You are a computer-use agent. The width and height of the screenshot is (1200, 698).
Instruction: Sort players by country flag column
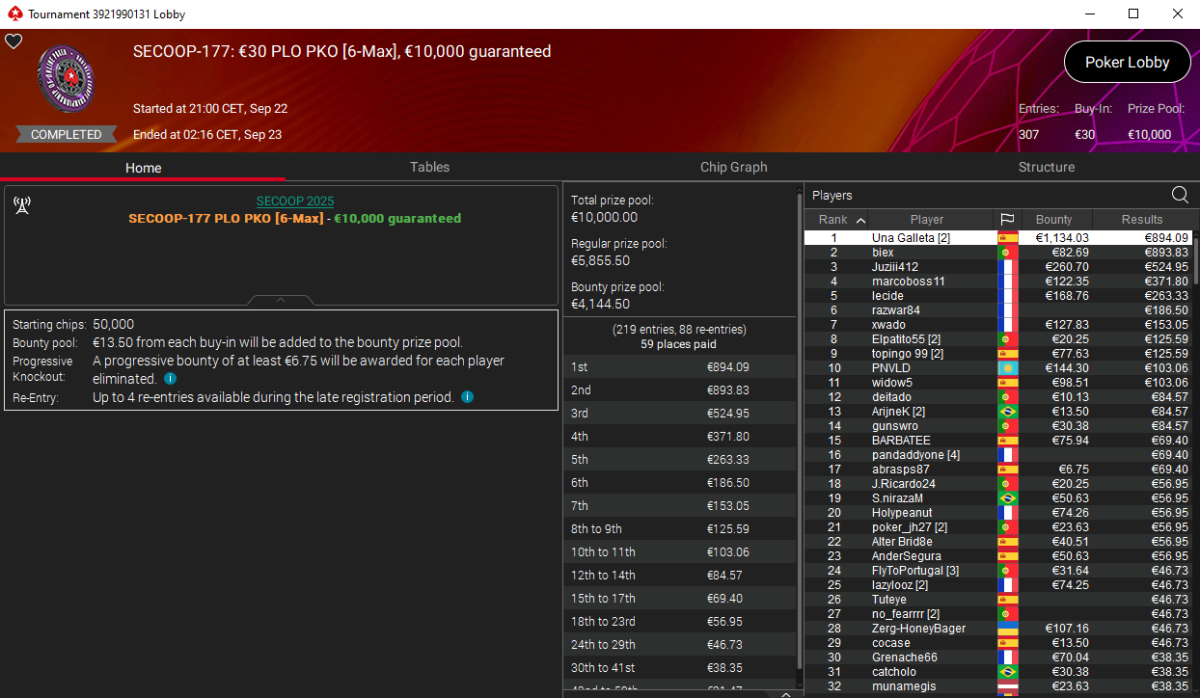1006,219
